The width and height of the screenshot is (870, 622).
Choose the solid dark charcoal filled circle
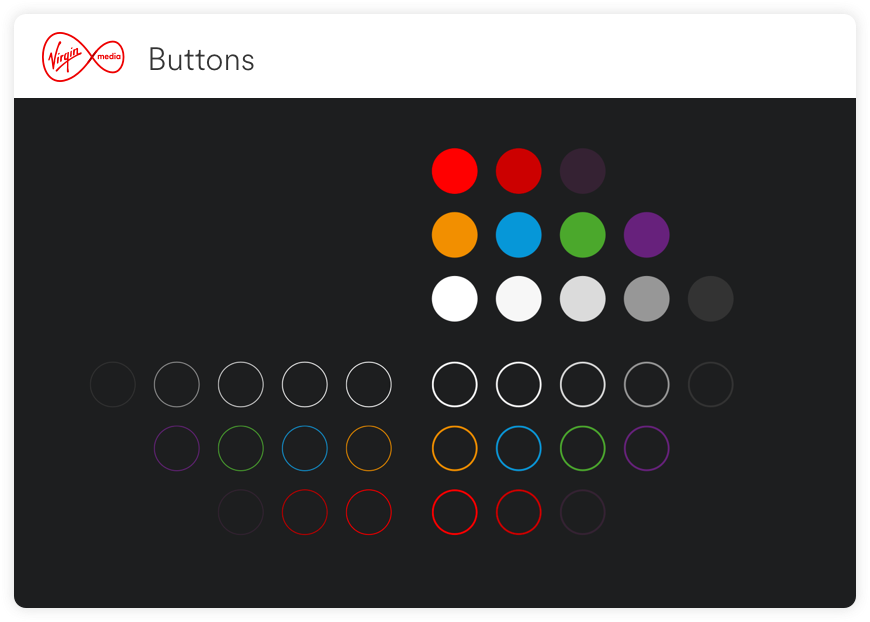(711, 299)
